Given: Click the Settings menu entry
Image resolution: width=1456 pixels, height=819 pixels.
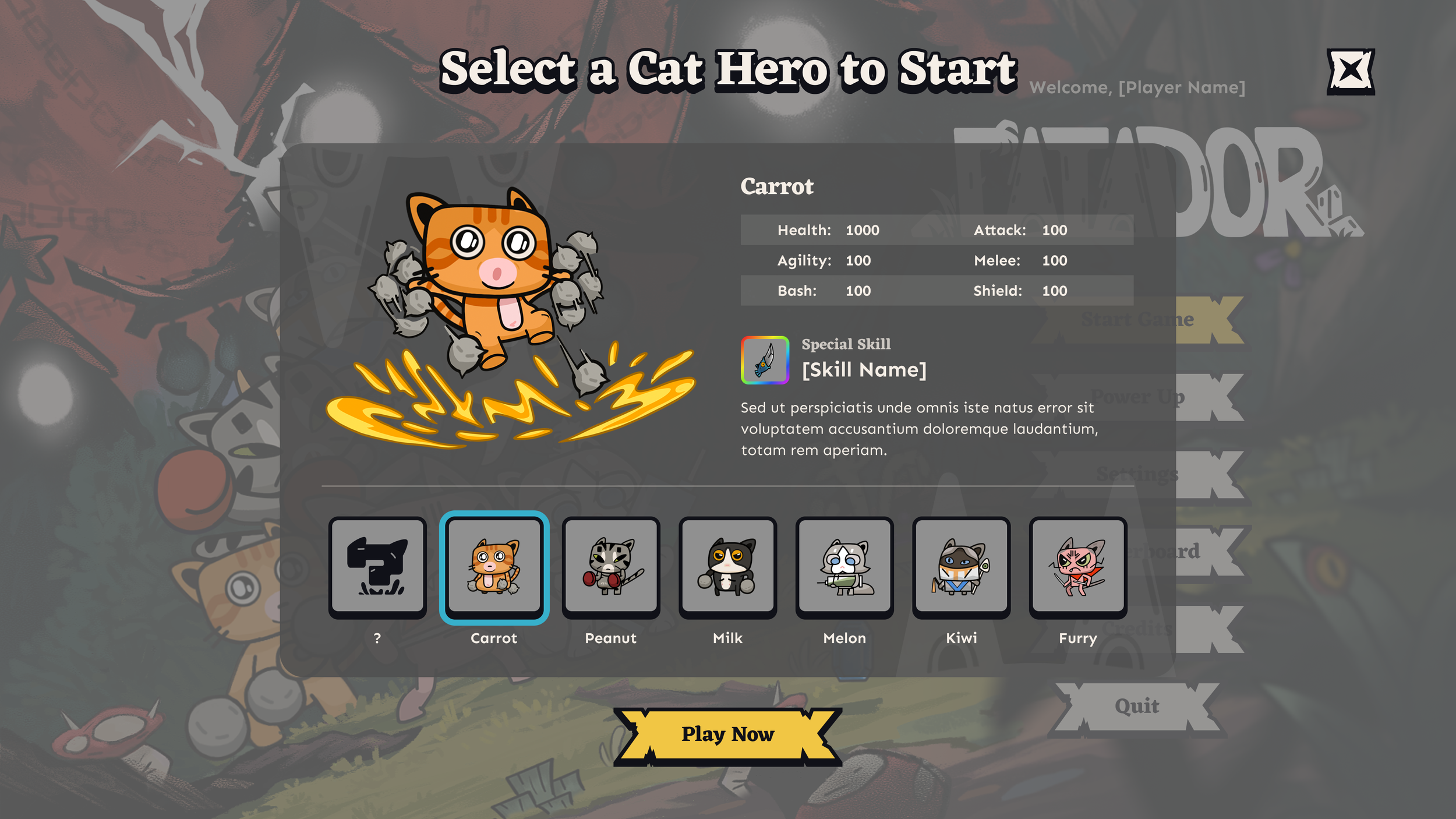Looking at the screenshot, I should (x=1137, y=475).
